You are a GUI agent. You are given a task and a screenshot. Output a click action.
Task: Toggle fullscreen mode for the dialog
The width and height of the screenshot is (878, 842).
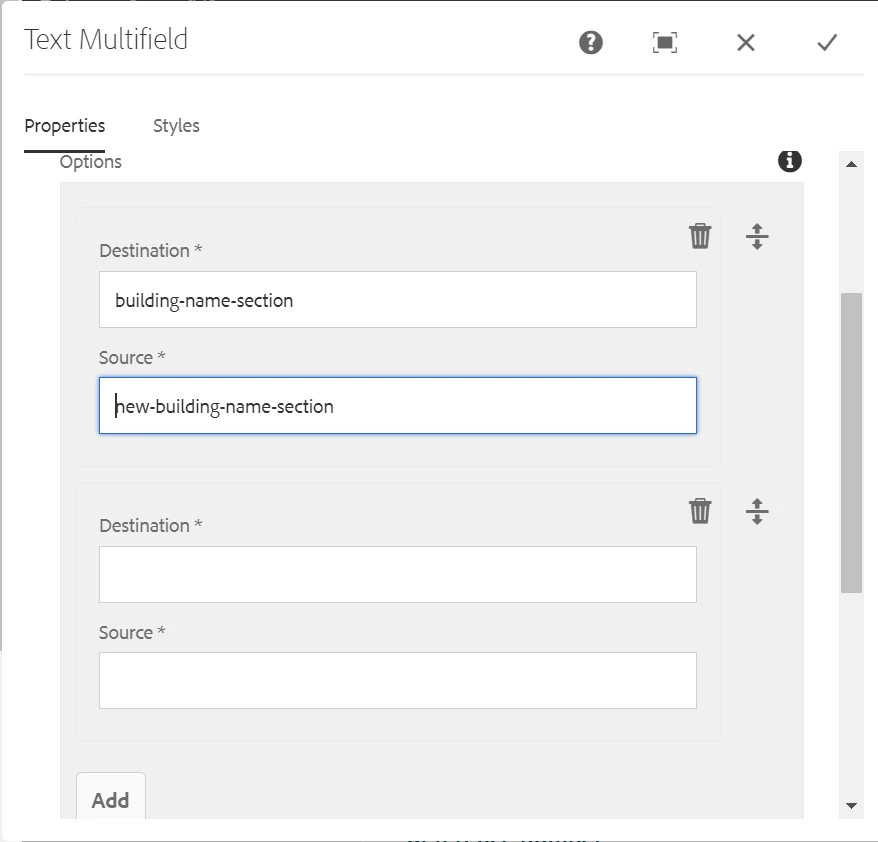665,42
